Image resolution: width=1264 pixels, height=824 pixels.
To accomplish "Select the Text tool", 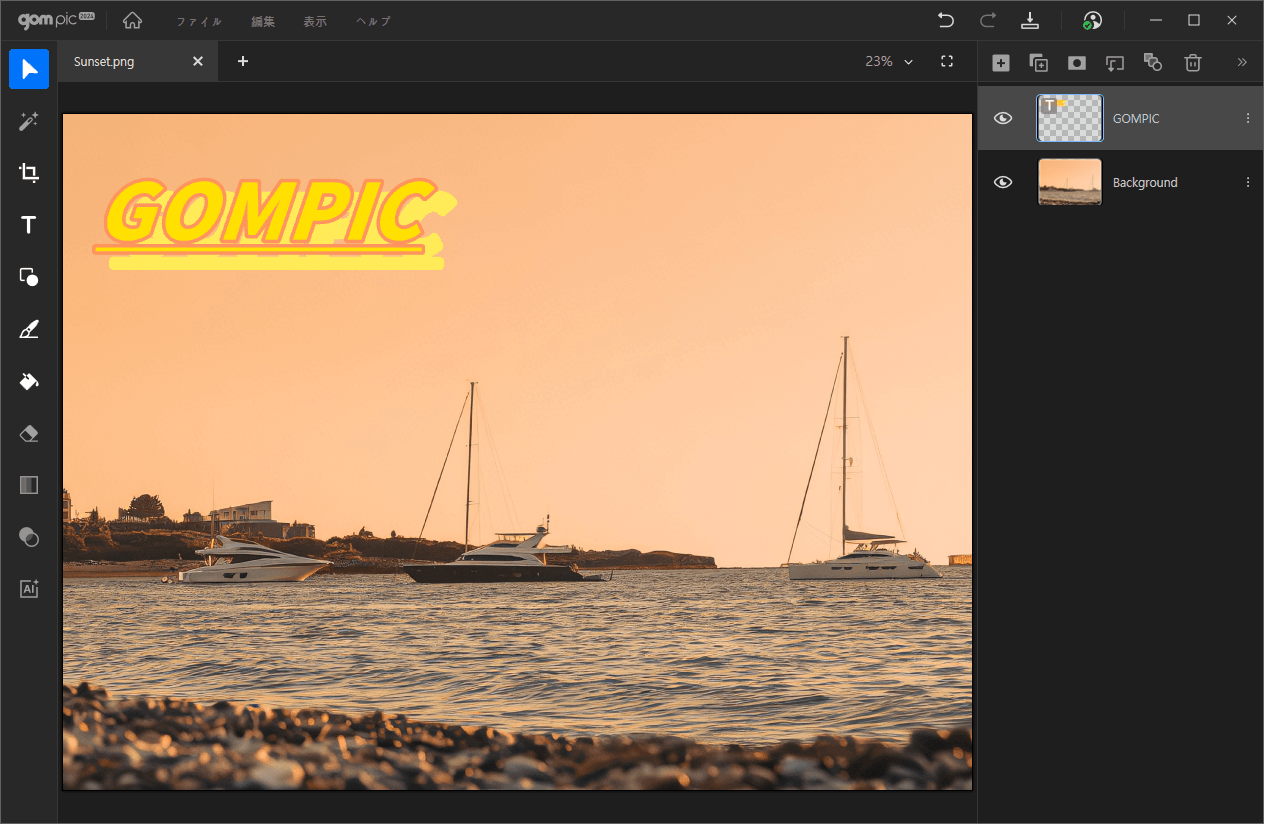I will point(29,225).
